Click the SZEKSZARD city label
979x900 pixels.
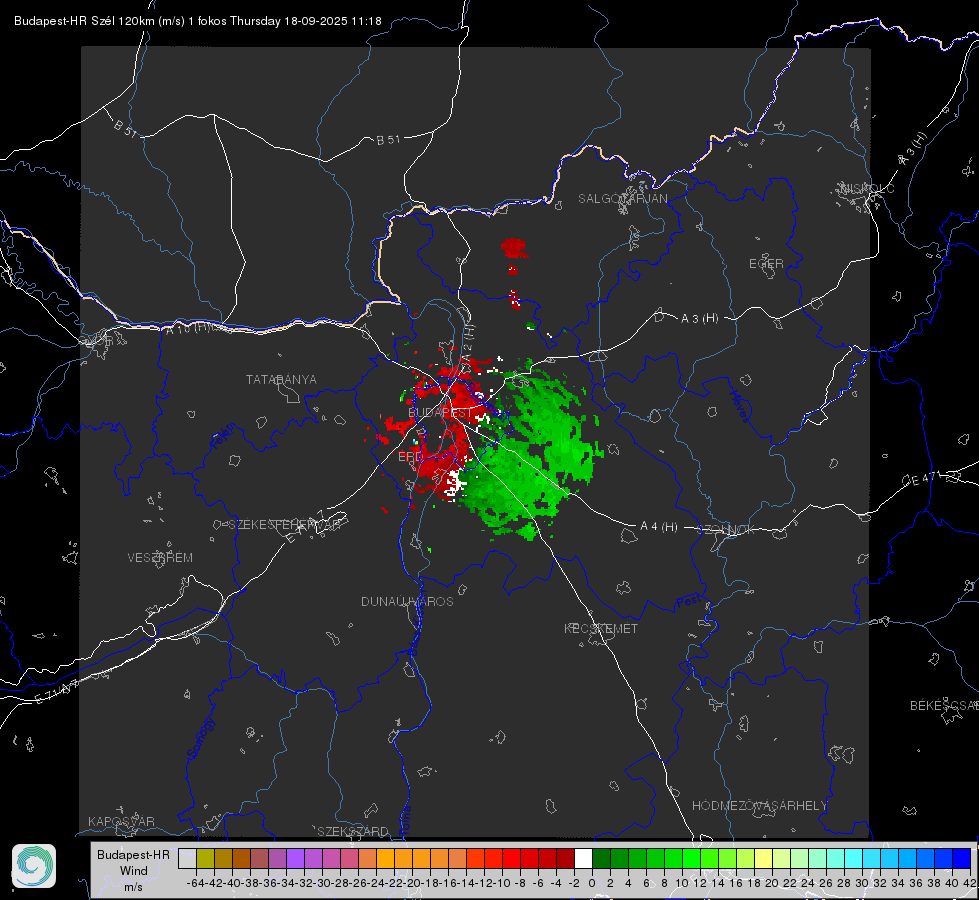coord(353,831)
